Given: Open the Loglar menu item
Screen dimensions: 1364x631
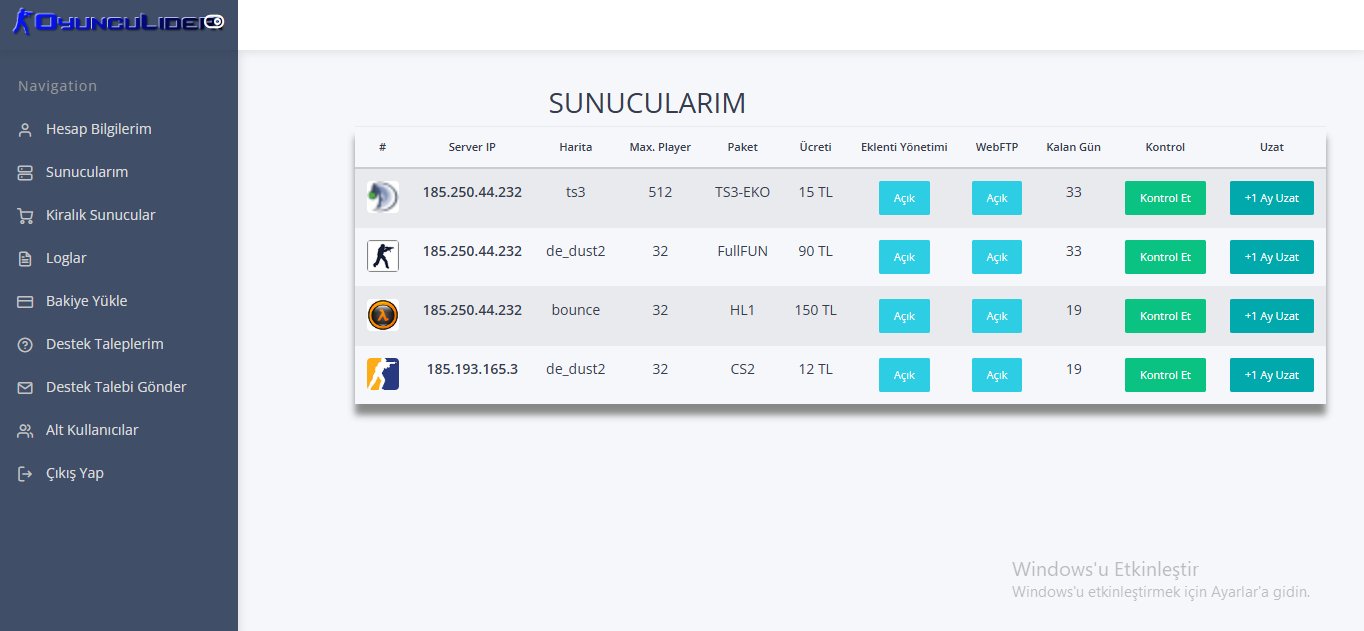Looking at the screenshot, I should pyautogui.click(x=66, y=258).
